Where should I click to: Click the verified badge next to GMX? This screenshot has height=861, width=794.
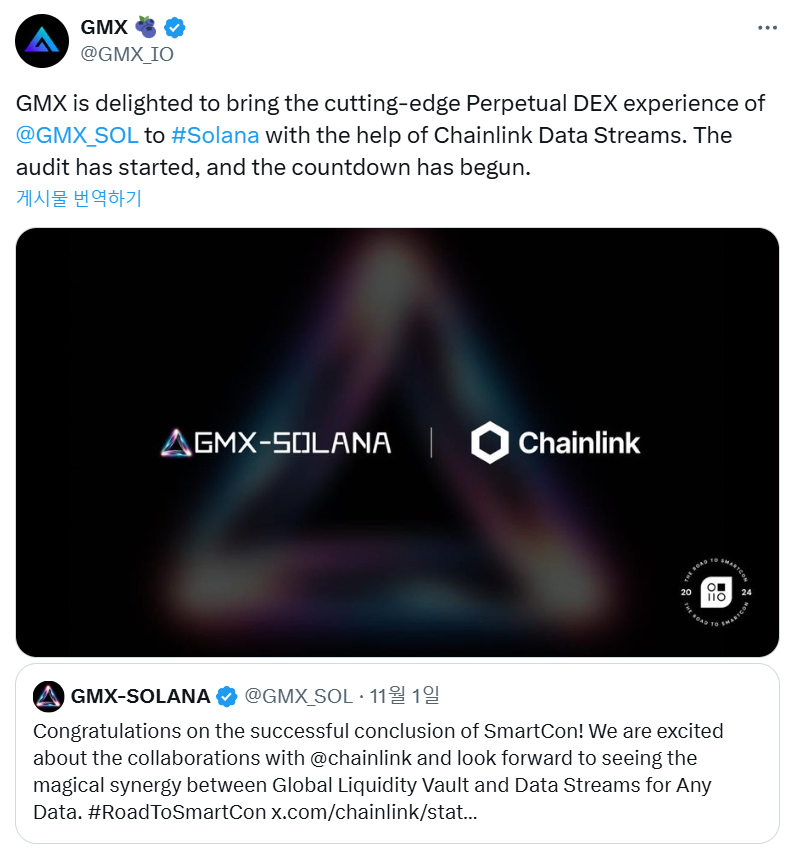[174, 28]
